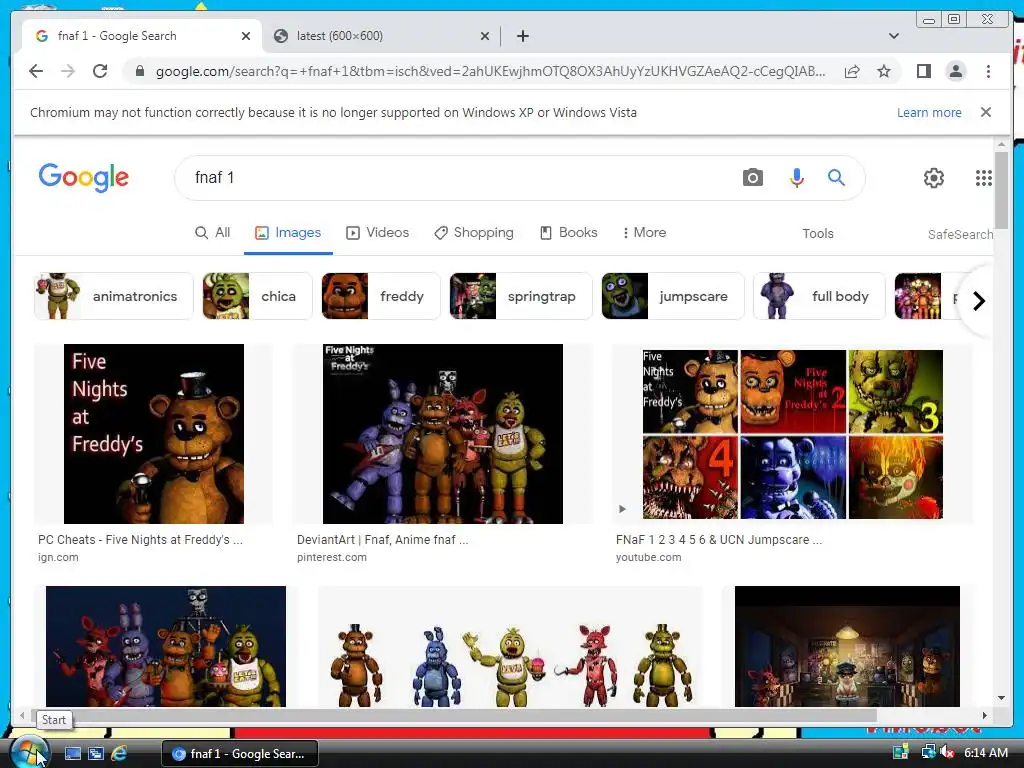Open the Windows Start menu orb
1024x768 pixels.
point(29,752)
